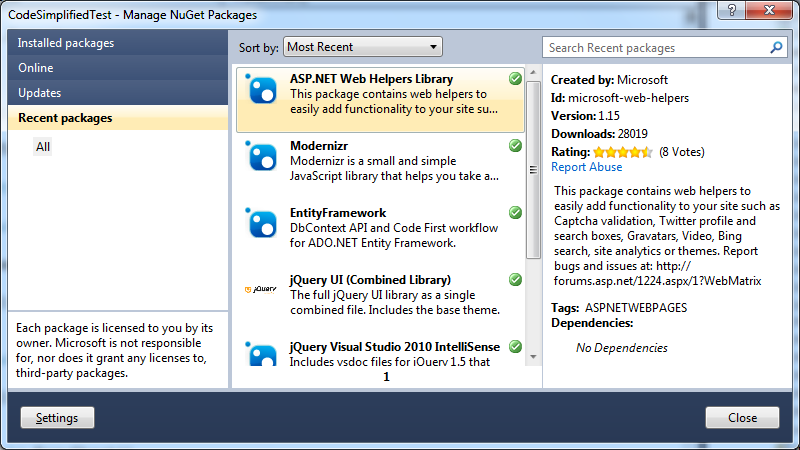Click installed checkmark next to ASP.NET Web Helpers Library
Screen dimensions: 800x450
(x=515, y=79)
